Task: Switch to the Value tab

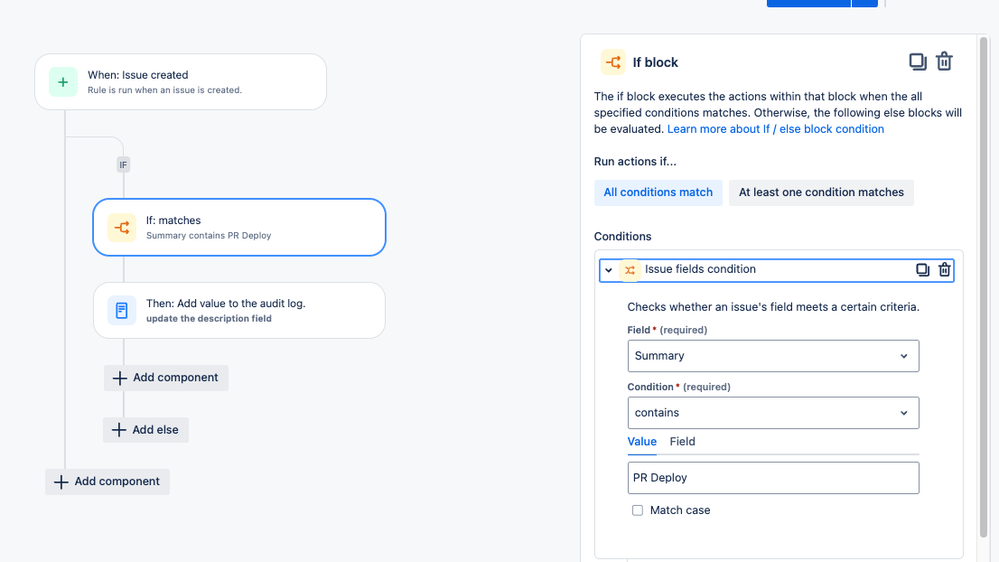Action: click(642, 442)
